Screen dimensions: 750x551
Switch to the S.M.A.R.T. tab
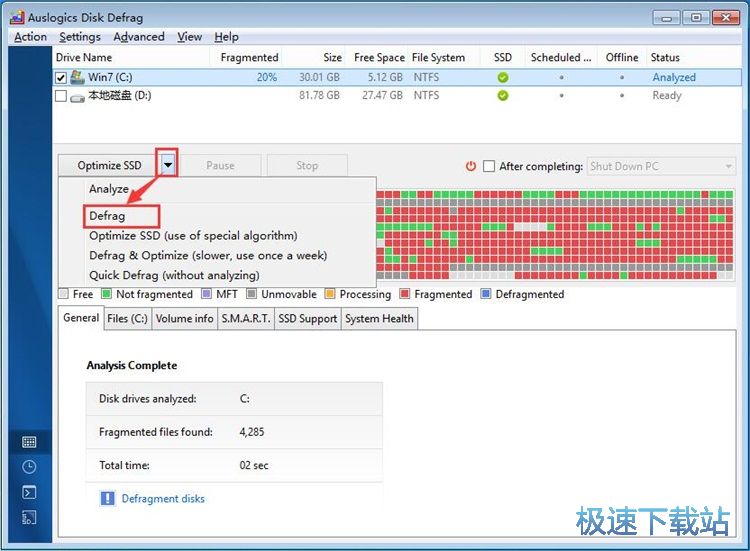(246, 319)
